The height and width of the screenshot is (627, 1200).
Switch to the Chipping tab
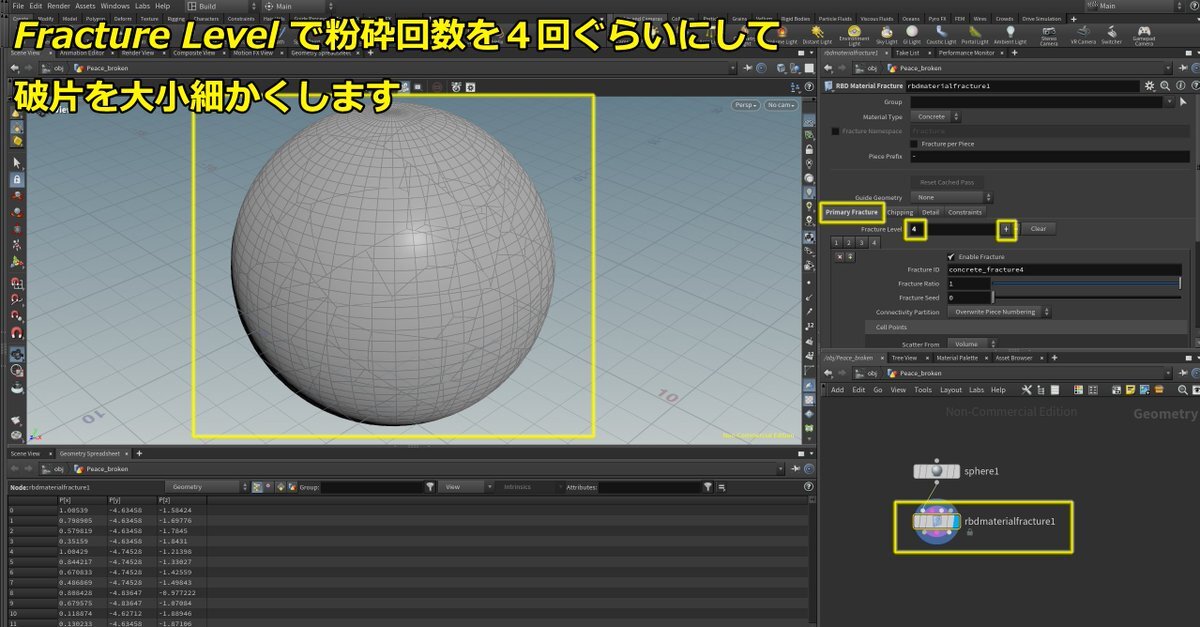pyautogui.click(x=900, y=212)
